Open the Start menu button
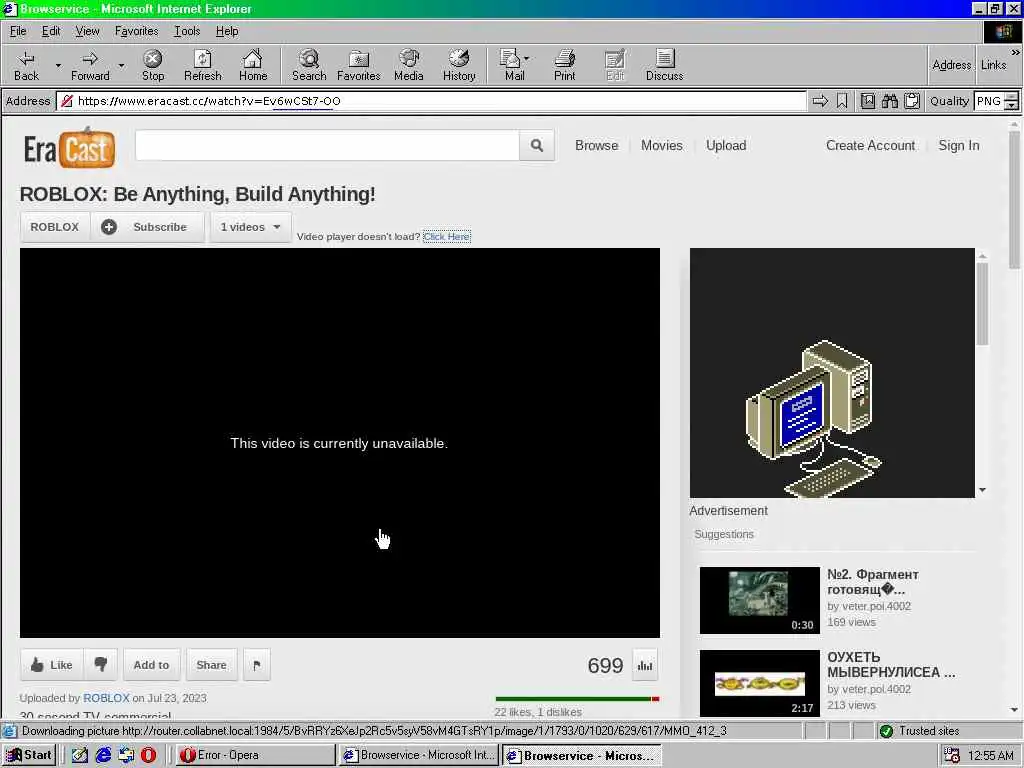This screenshot has height=768, width=1024. tap(29, 755)
